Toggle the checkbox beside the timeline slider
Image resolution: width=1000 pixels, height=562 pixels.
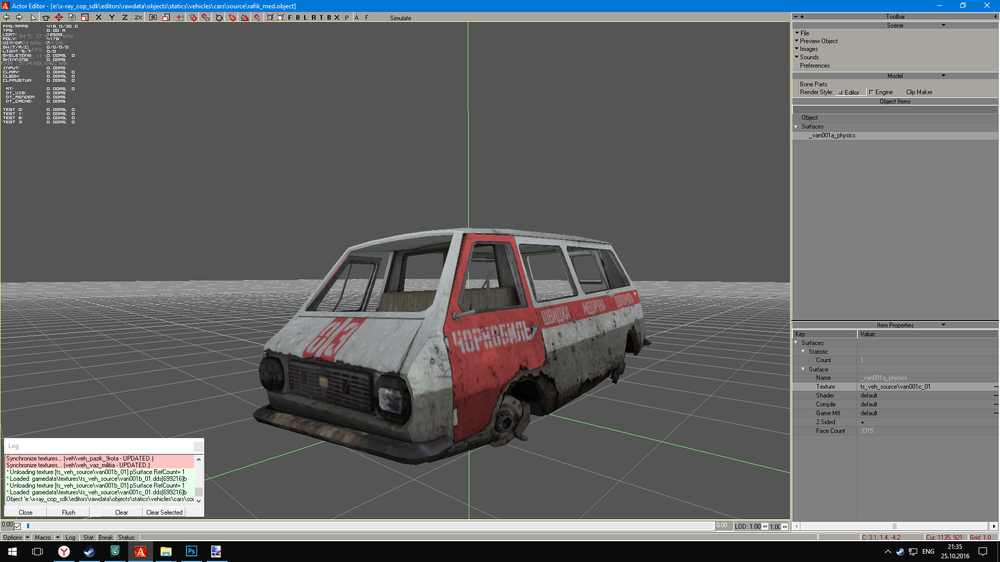point(18,526)
